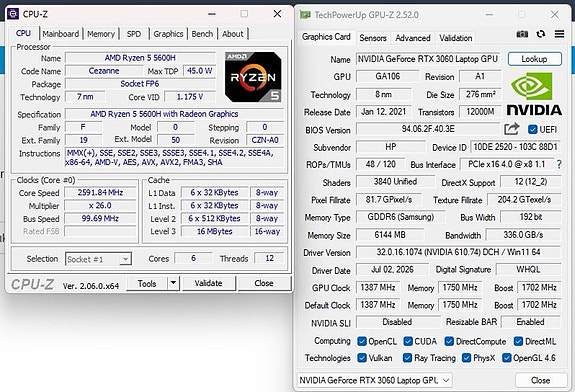
Task: Click the Driver Version field
Action: pyautogui.click(x=458, y=252)
